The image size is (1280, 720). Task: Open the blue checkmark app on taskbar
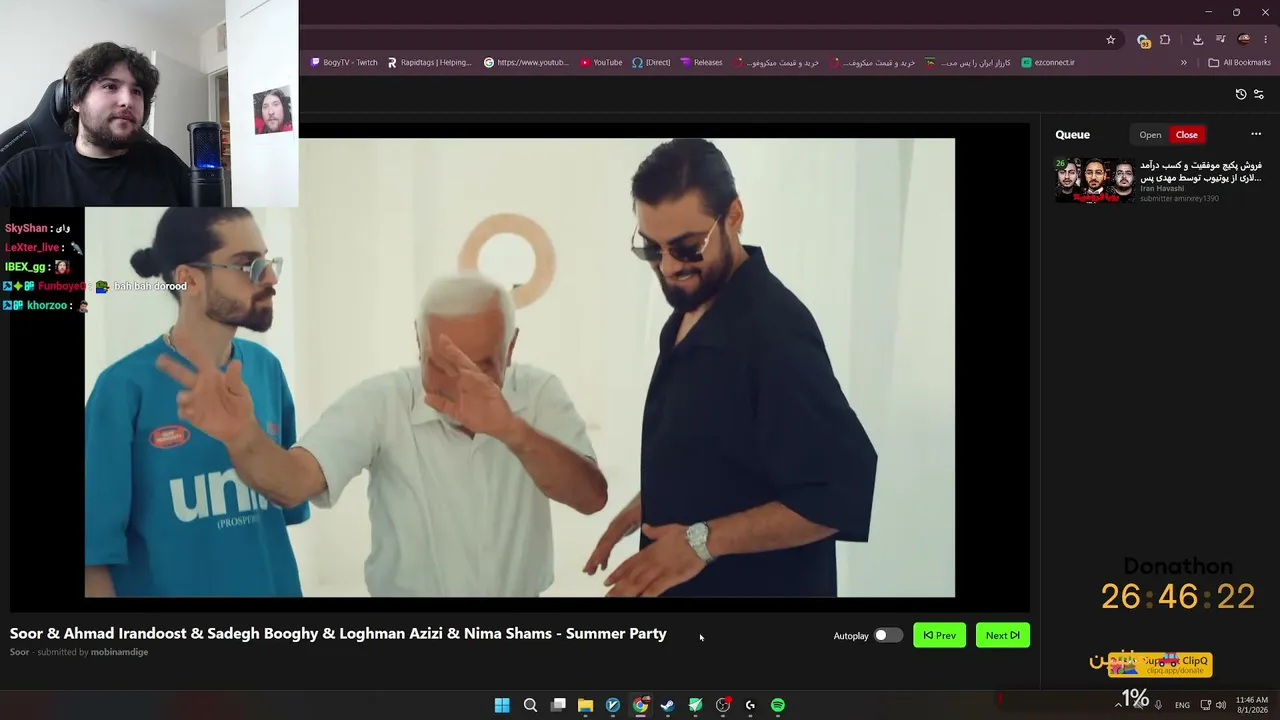tap(613, 705)
